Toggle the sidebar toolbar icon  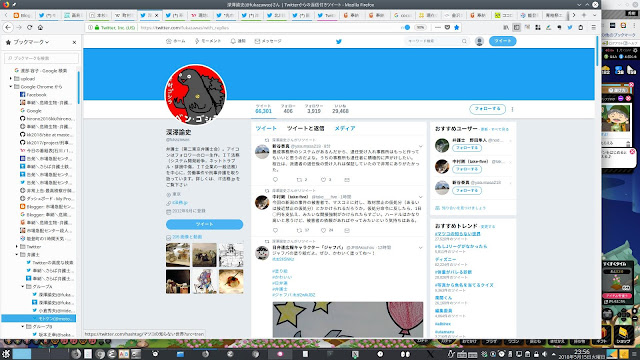tap(516, 27)
